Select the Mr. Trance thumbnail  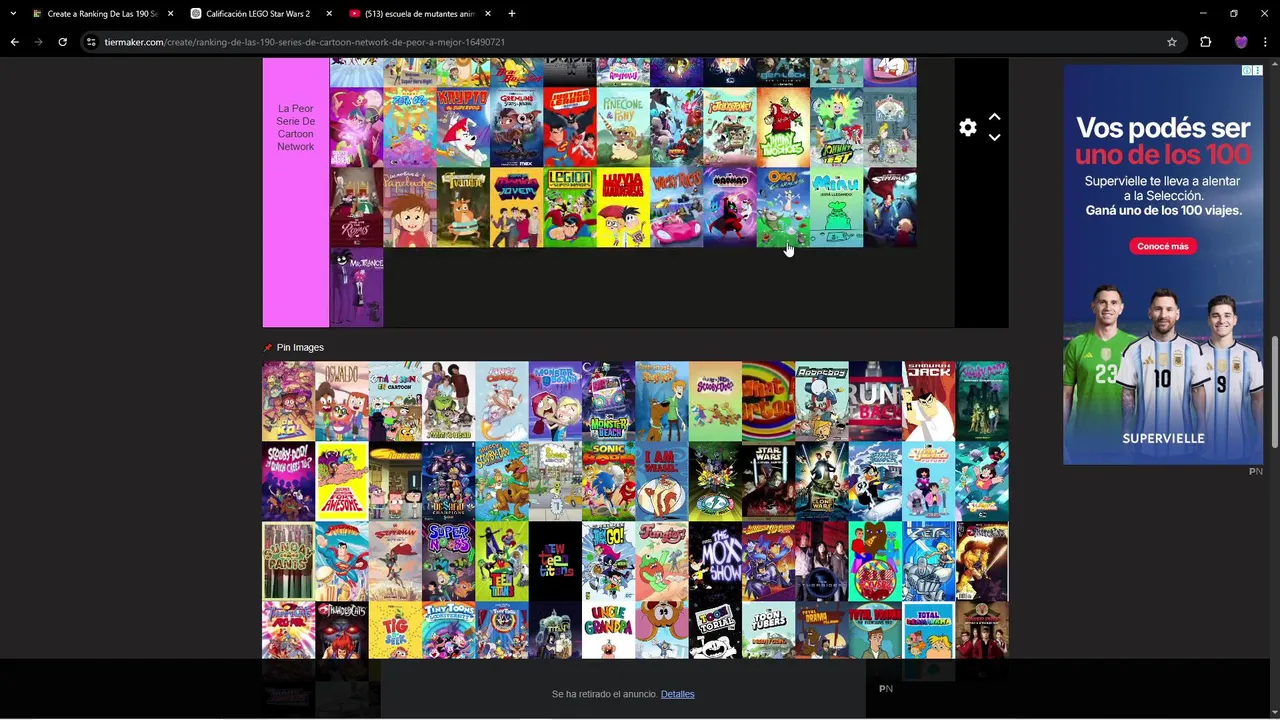click(x=357, y=288)
